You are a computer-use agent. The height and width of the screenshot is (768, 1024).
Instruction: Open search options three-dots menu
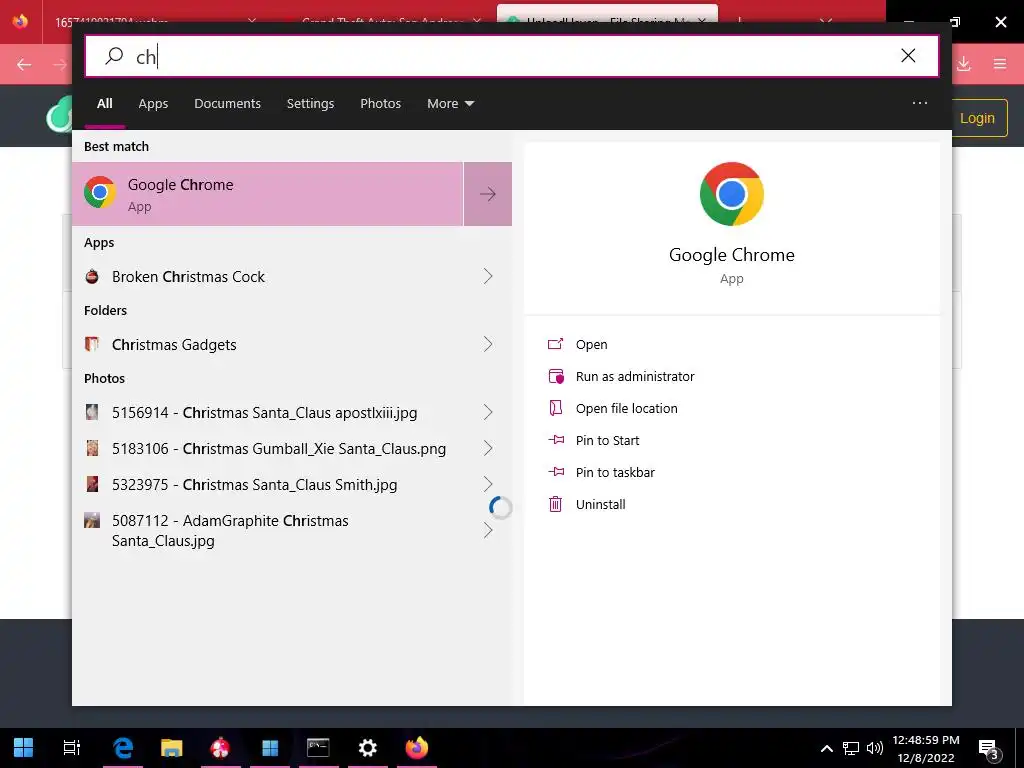pos(920,103)
